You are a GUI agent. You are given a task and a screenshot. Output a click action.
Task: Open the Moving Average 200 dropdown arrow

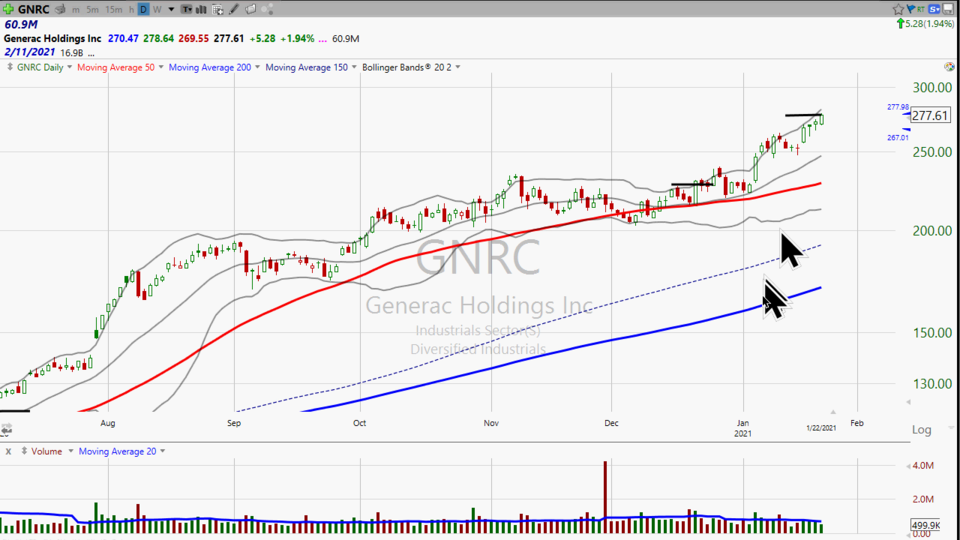[x=257, y=67]
